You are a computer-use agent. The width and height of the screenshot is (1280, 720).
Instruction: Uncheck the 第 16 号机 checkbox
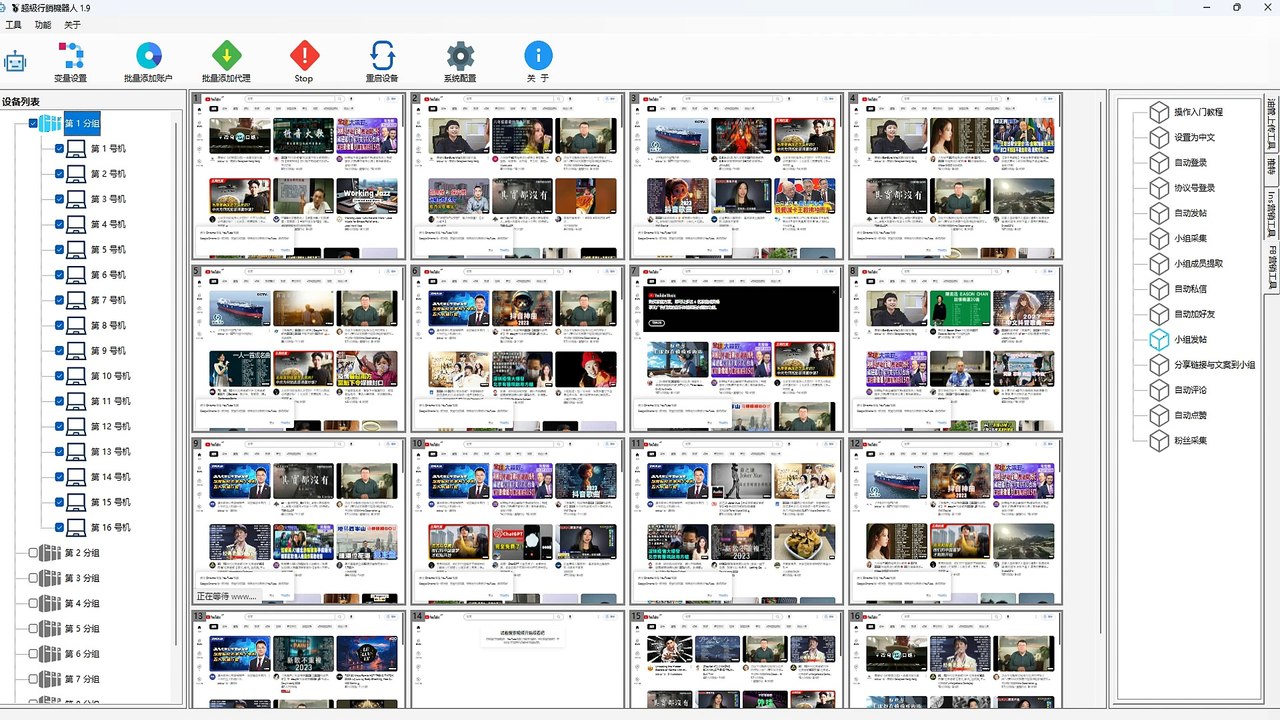tap(59, 528)
